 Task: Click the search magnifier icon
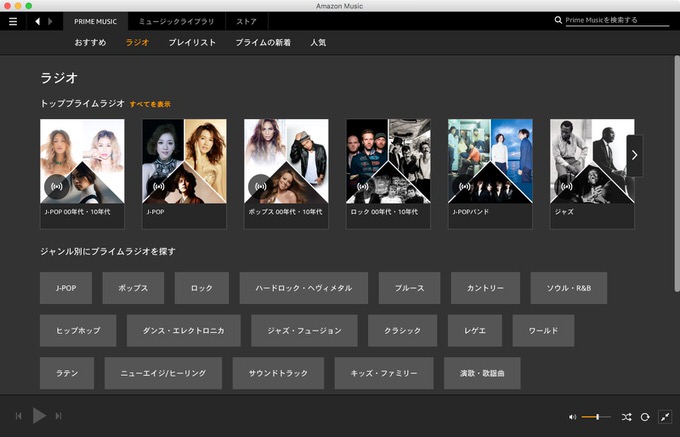point(558,20)
